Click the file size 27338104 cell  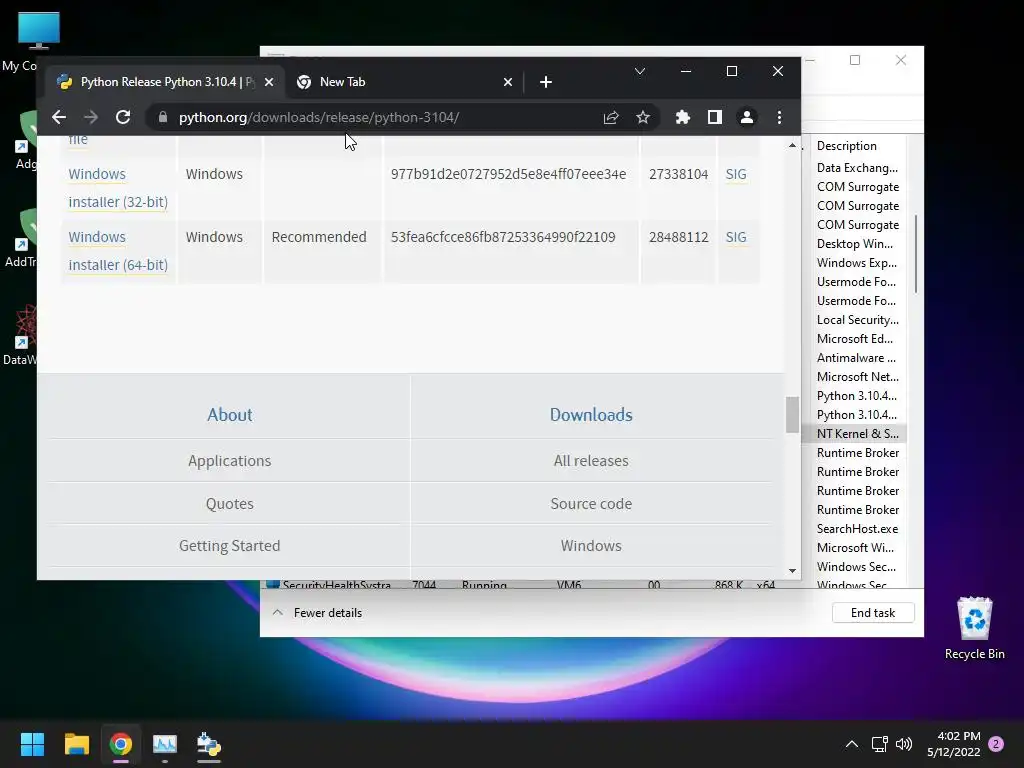(x=678, y=174)
